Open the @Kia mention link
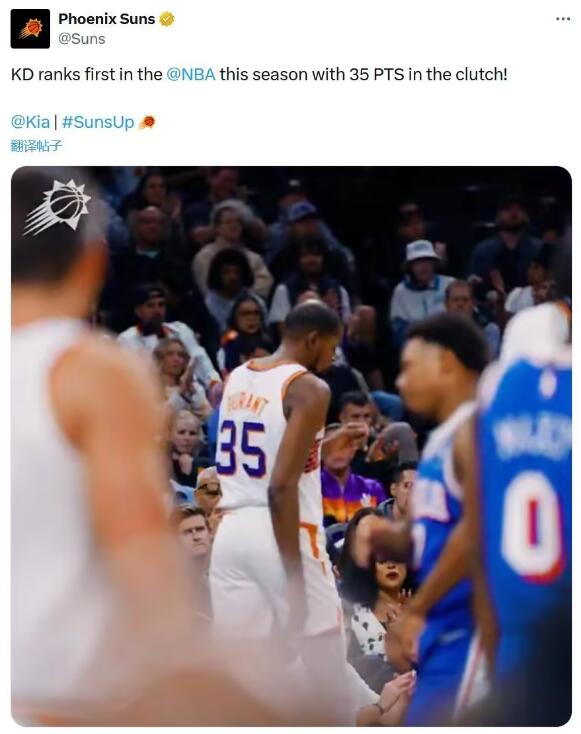The image size is (581, 734). point(30,122)
